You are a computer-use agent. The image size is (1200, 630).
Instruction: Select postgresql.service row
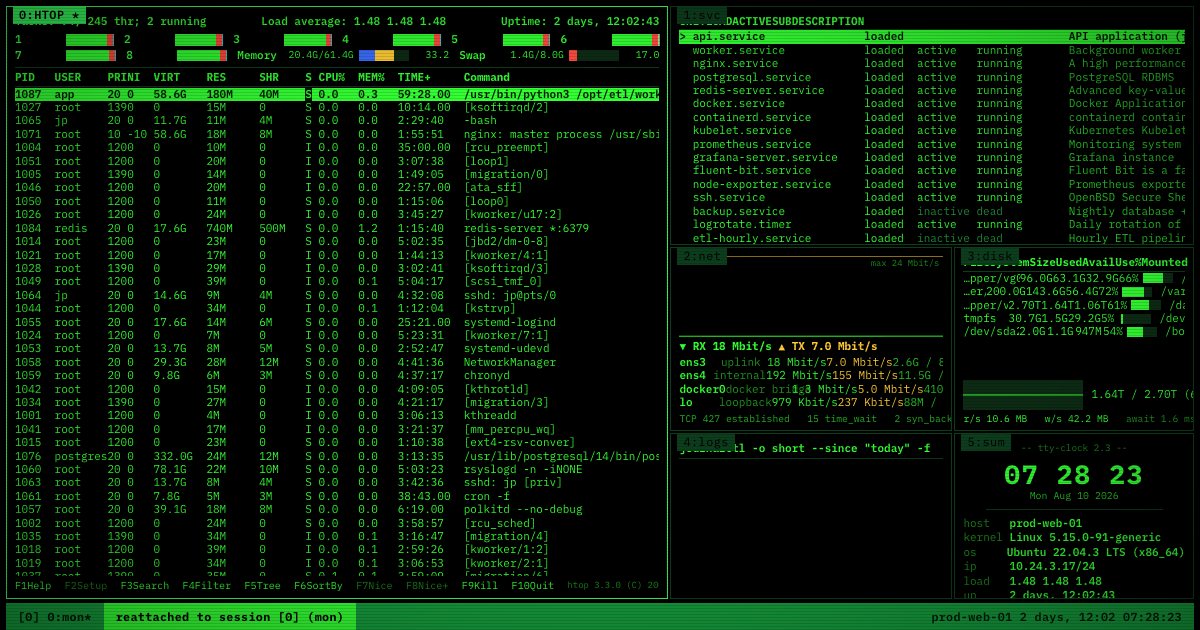(x=933, y=77)
